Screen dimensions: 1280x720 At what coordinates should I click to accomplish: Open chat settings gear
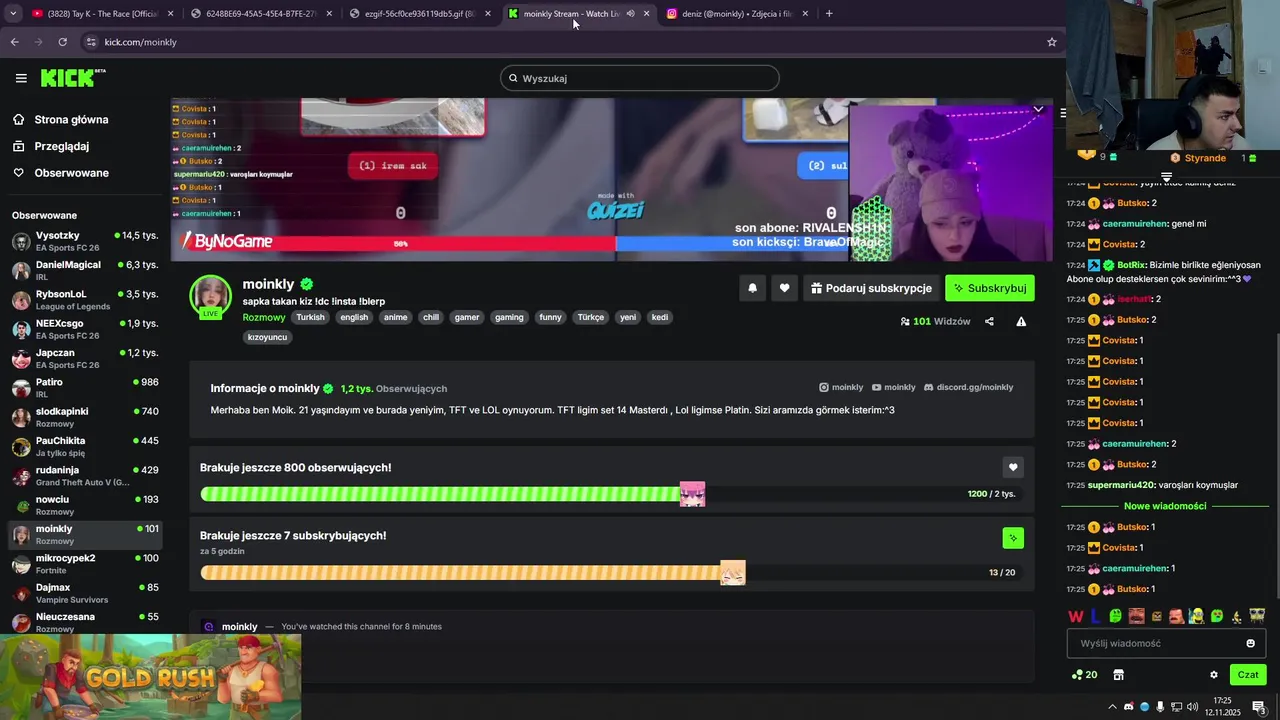[1214, 675]
